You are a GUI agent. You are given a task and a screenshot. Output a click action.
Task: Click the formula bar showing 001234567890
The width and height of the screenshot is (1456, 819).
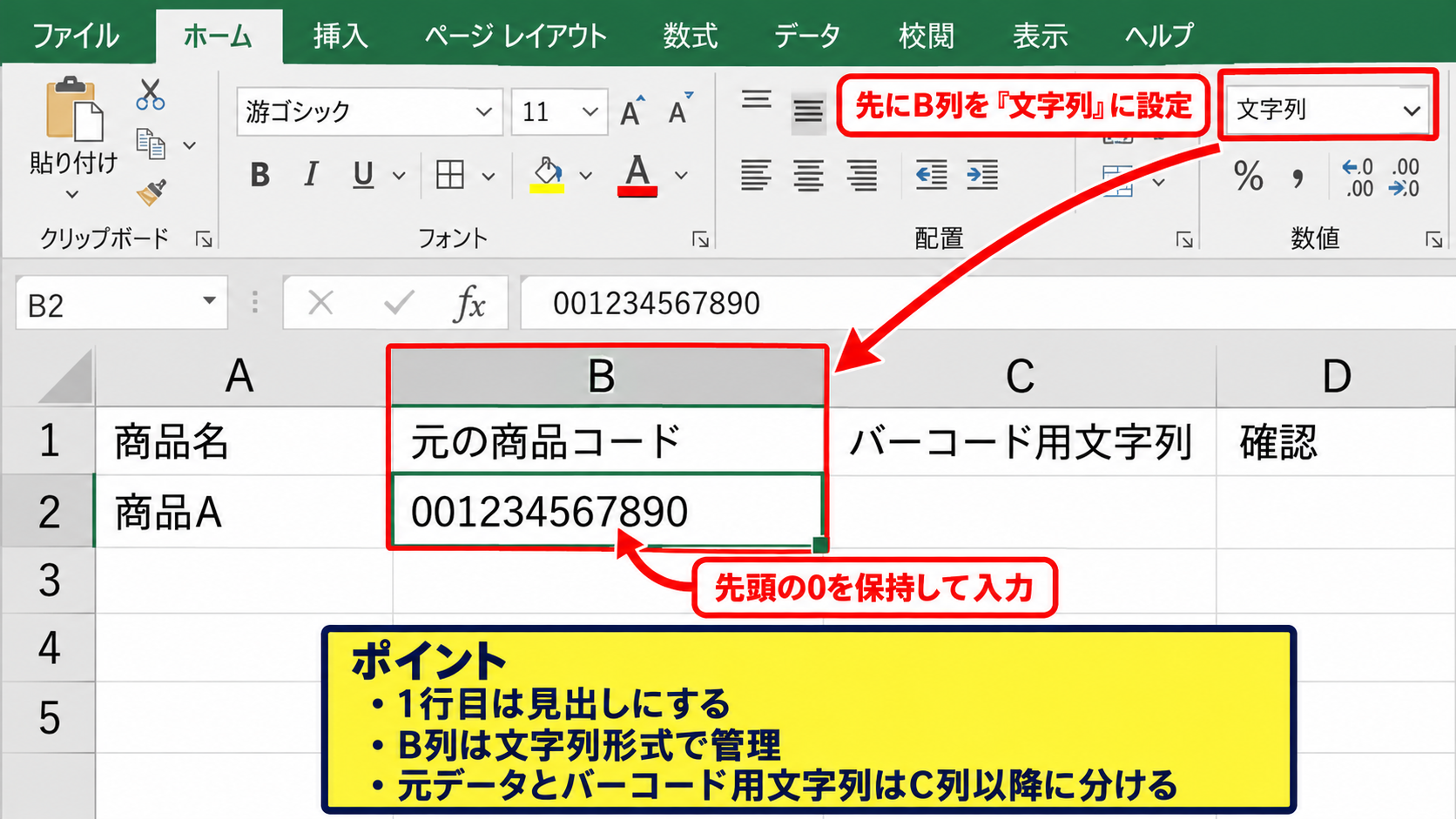click(988, 303)
